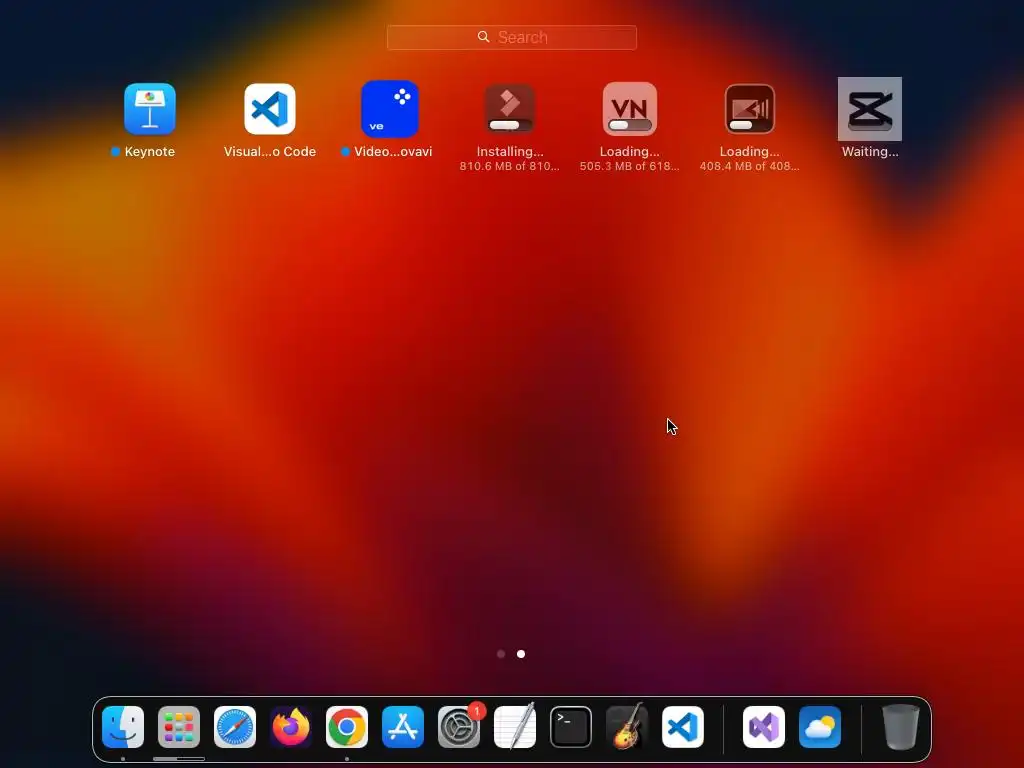Open TextEdit from the Dock
This screenshot has width=1024, height=768.
pos(515,727)
